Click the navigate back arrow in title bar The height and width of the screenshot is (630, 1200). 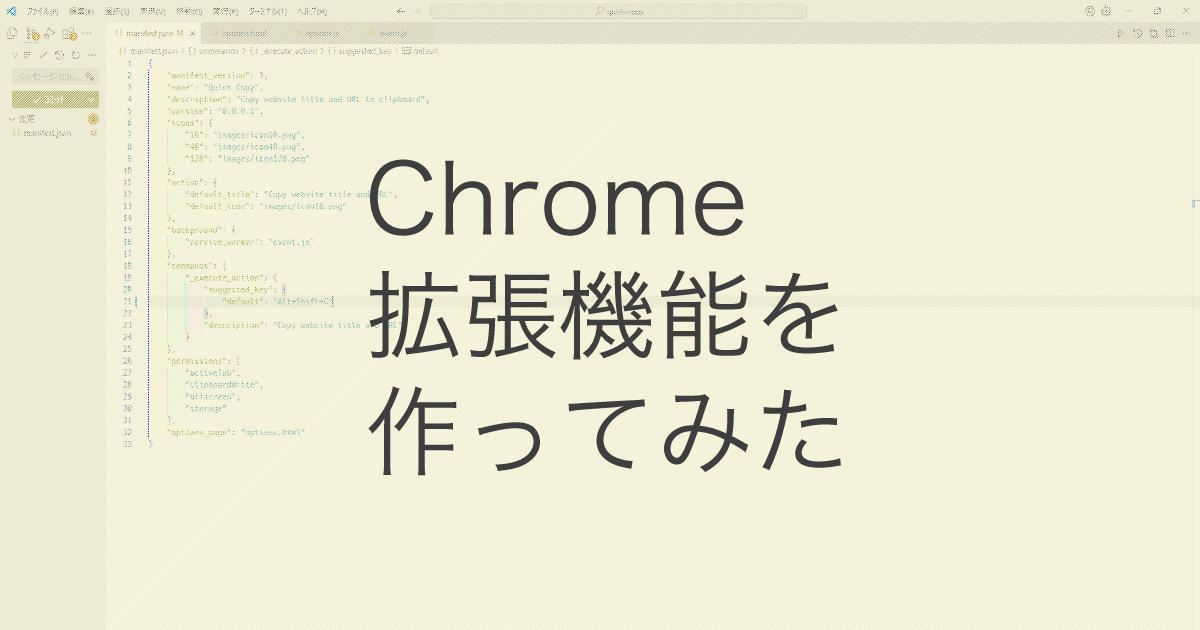point(400,11)
